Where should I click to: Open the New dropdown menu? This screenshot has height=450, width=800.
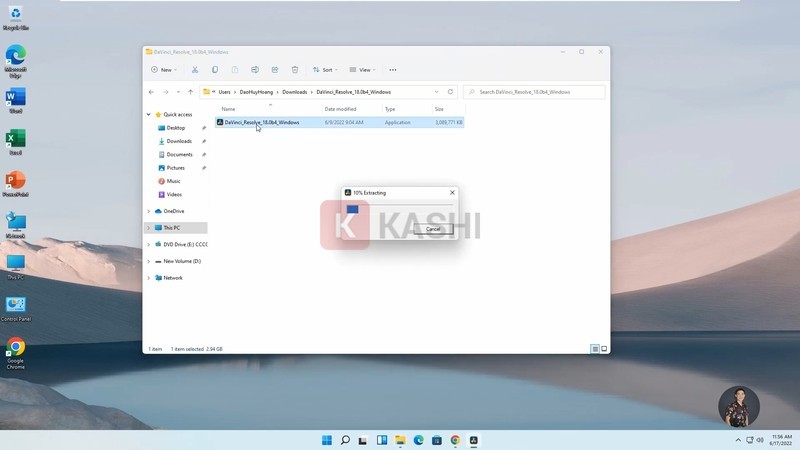click(164, 70)
